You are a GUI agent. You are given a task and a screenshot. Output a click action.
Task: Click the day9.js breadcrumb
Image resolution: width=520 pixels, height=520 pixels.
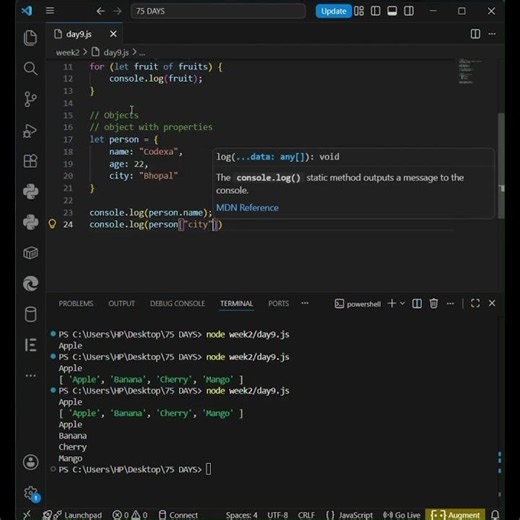[x=116, y=53]
